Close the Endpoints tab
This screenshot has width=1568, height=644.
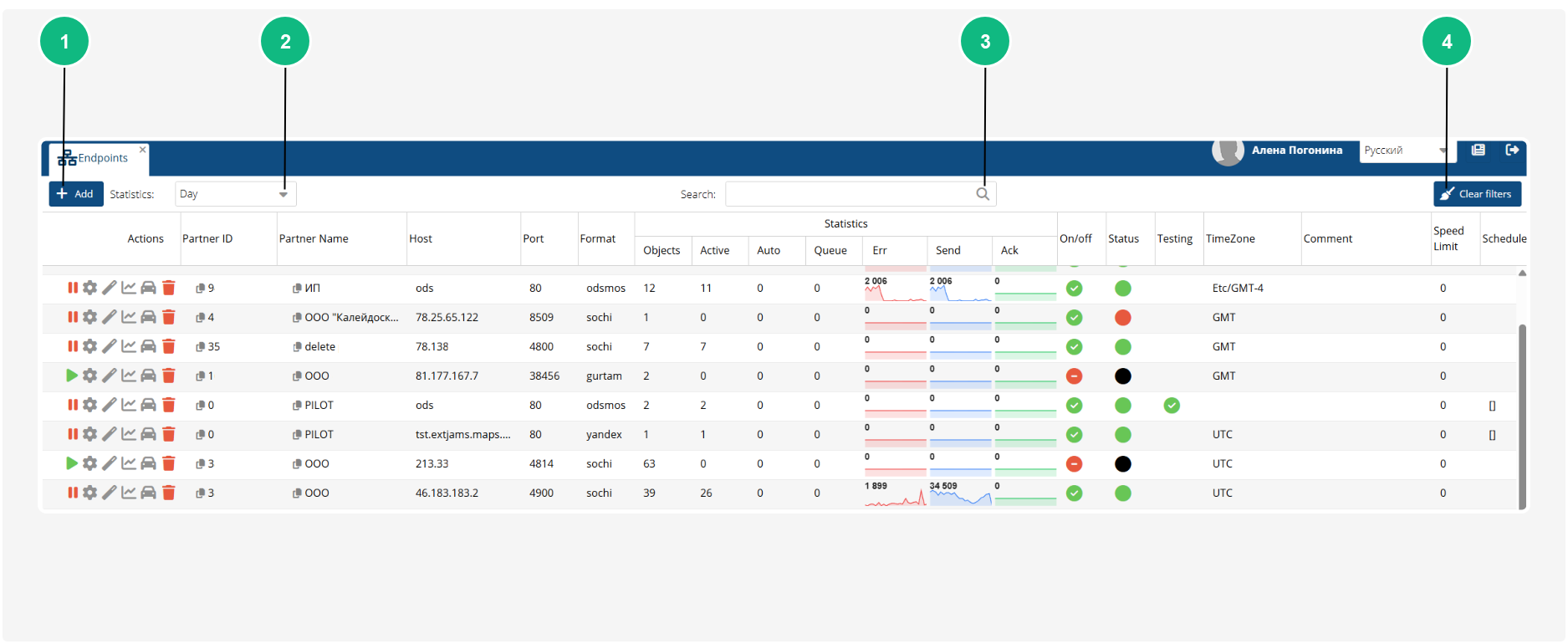point(143,150)
